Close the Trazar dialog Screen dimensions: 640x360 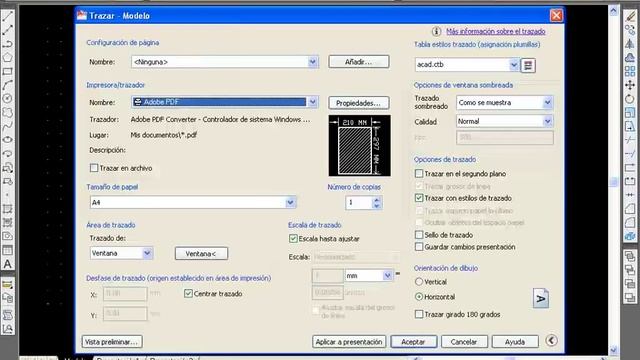556,16
